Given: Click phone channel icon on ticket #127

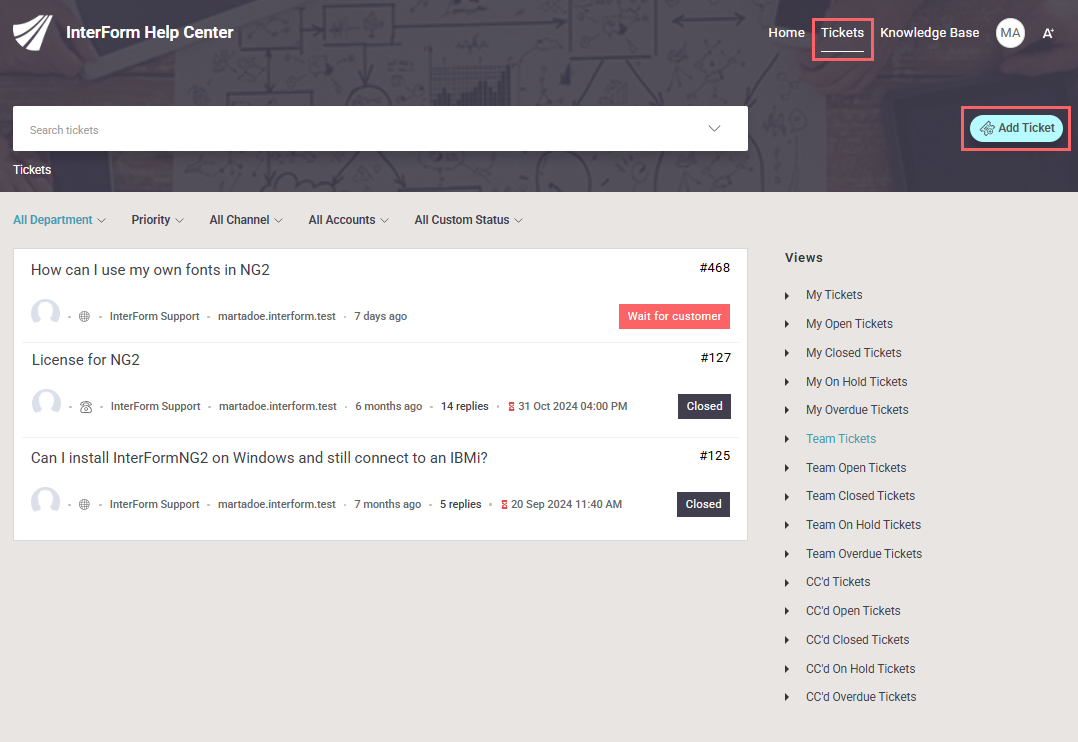Looking at the screenshot, I should 86,406.
